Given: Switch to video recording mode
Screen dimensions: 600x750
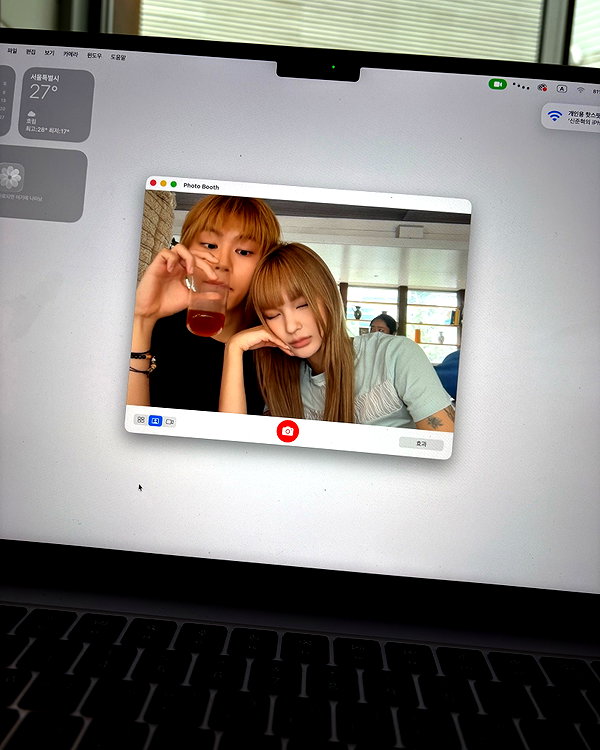Looking at the screenshot, I should tap(170, 421).
